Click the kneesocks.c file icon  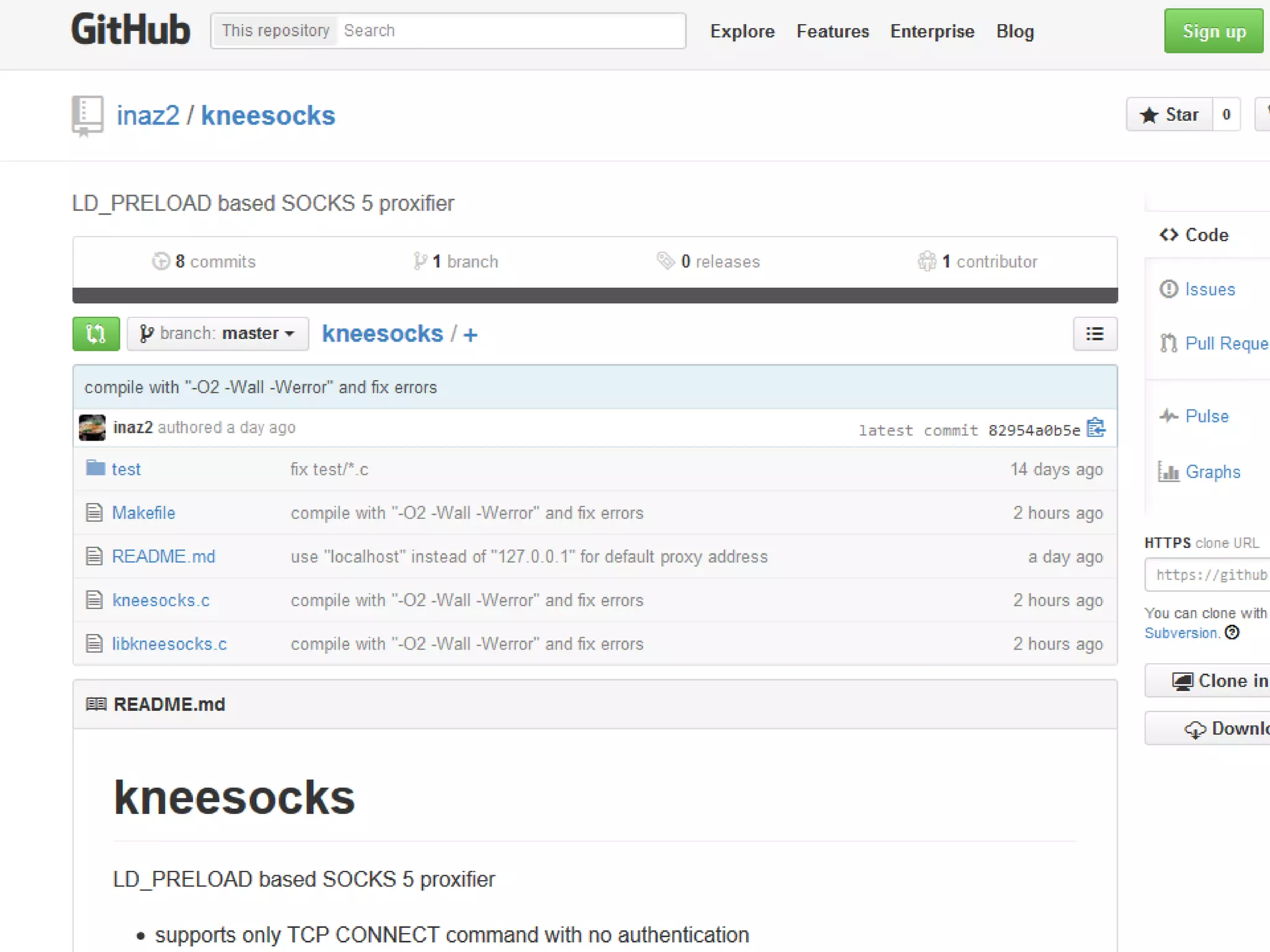click(94, 599)
